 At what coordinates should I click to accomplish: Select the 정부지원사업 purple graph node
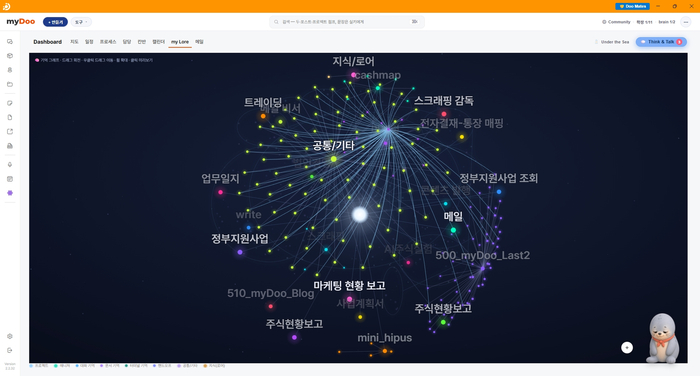pos(240,252)
